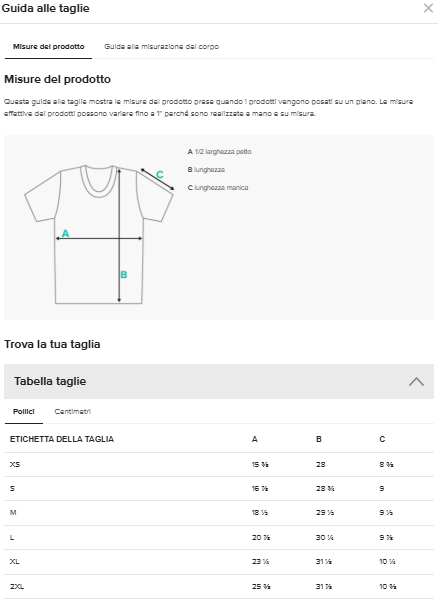The image size is (438, 615).
Task: Switch to Misure del prodotto tab
Action: pyautogui.click(x=49, y=47)
